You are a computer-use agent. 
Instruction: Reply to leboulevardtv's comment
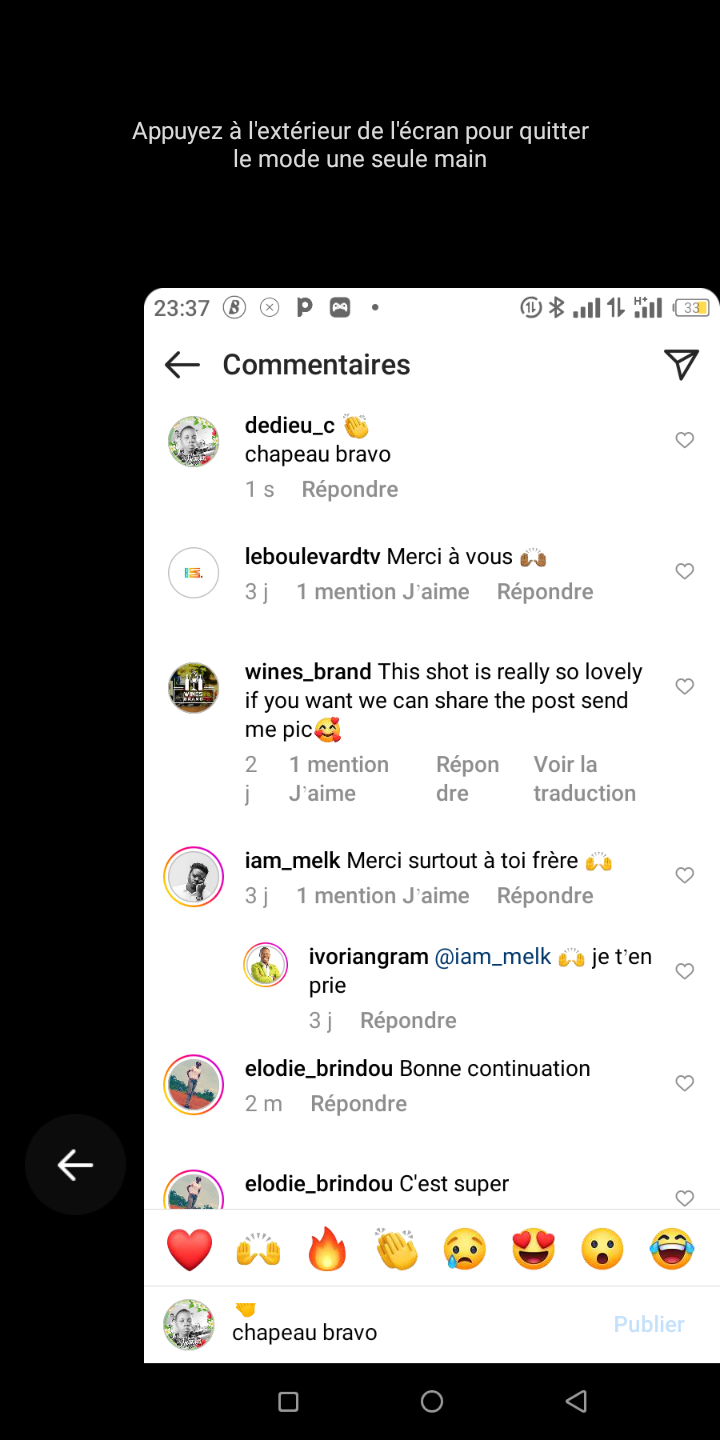coord(545,592)
